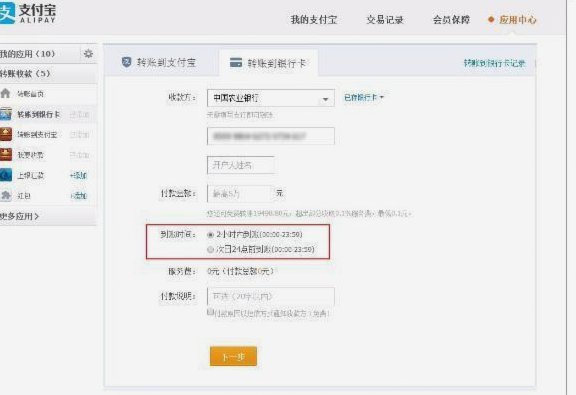Open the 转账到银行卡记录 link
This screenshot has width=576, height=395.
click(x=494, y=63)
